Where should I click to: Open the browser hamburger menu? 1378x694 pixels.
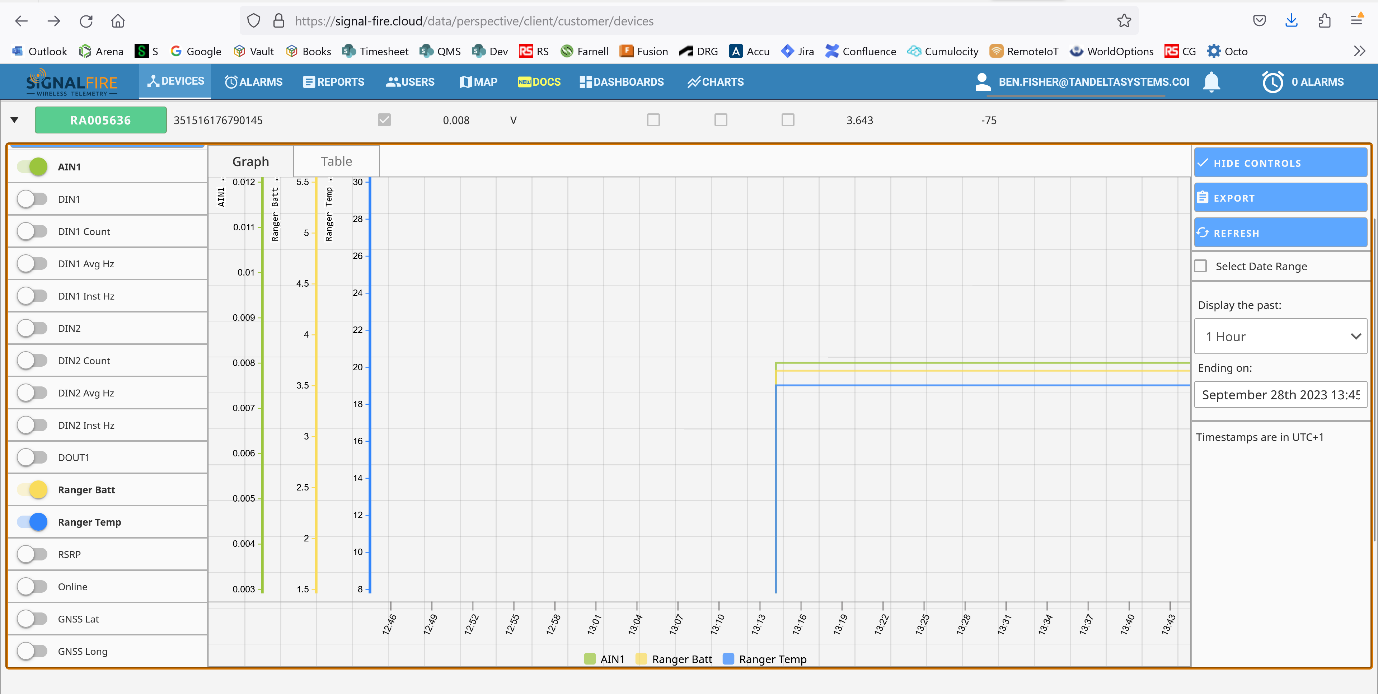point(1356,20)
